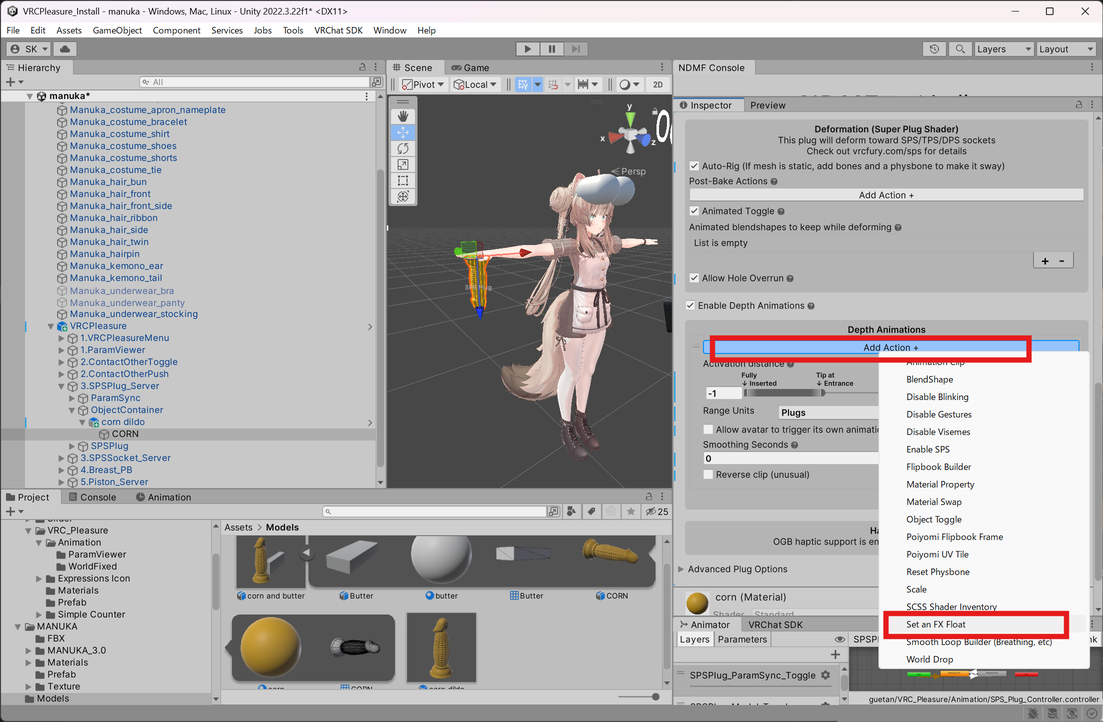Switch to the Console tab

[91, 497]
